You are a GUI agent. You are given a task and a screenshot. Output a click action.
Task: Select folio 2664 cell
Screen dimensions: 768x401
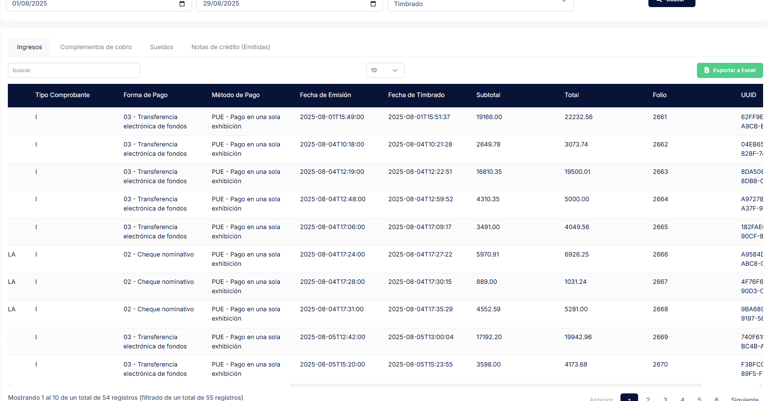(x=660, y=199)
